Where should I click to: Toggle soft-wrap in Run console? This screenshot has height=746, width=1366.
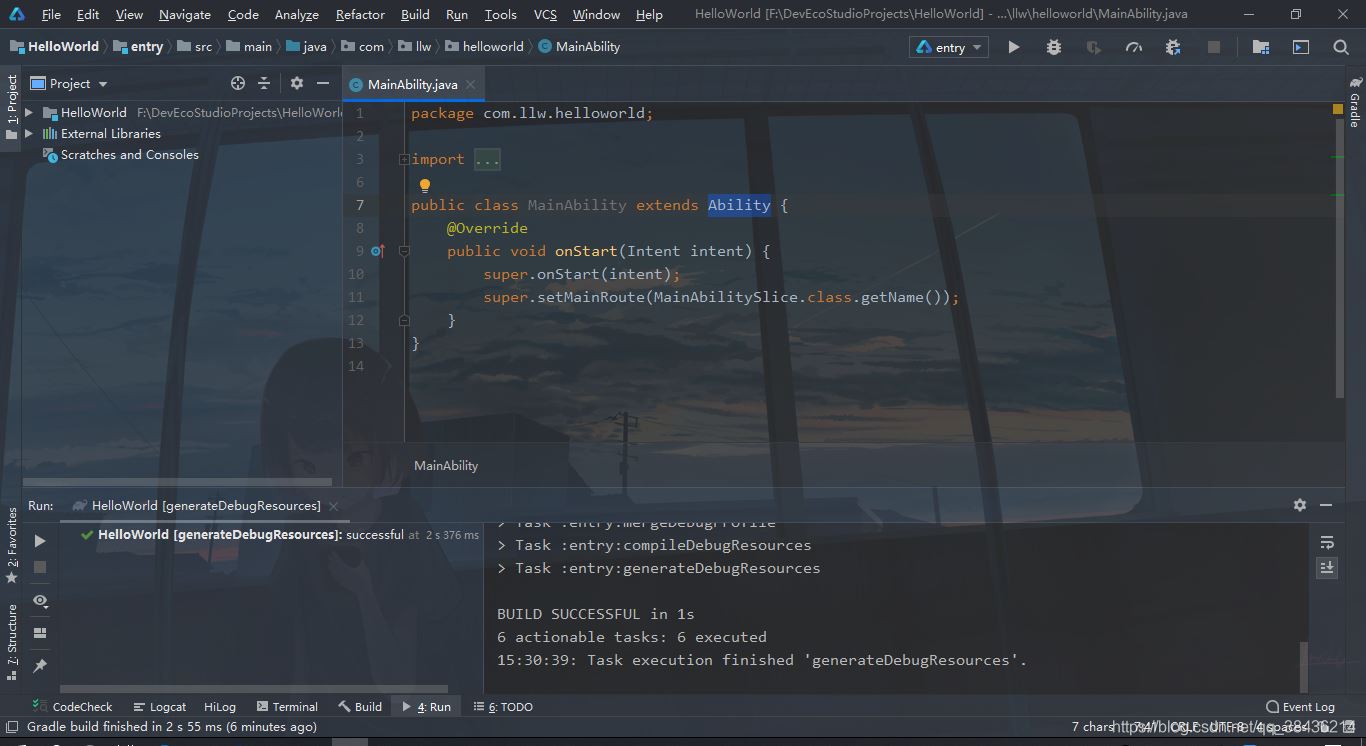1327,542
